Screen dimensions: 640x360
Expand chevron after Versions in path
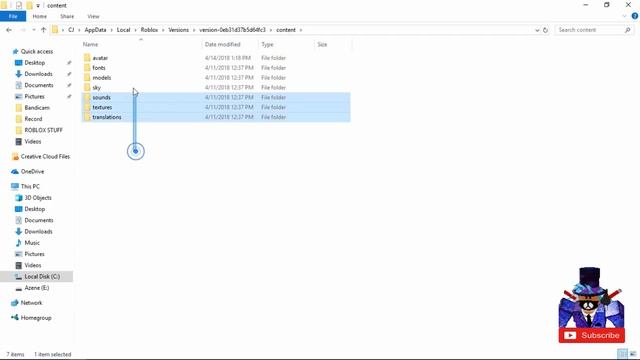coord(194,30)
